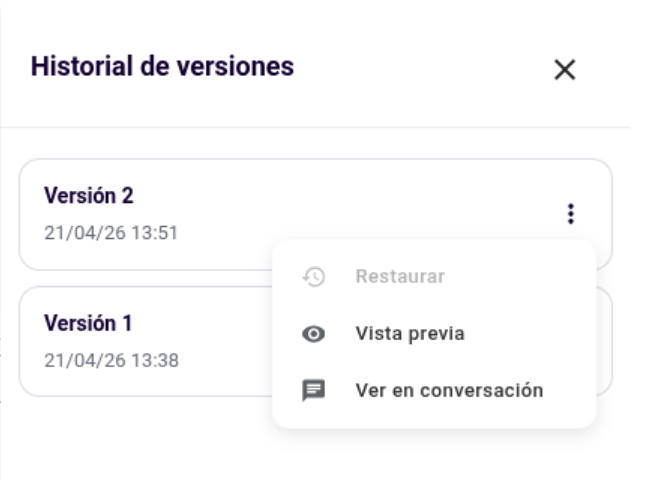Choose Ver en conversación text from menu

[x=449, y=391]
